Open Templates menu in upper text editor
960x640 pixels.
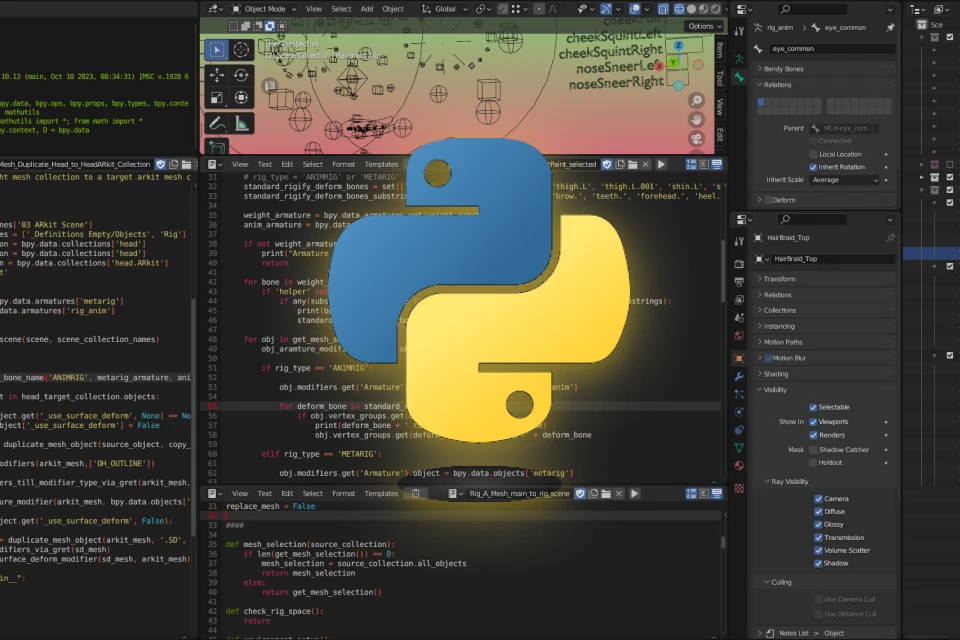[381, 164]
